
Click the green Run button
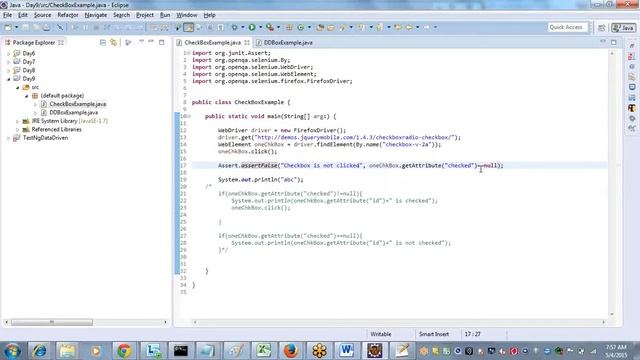252,27
